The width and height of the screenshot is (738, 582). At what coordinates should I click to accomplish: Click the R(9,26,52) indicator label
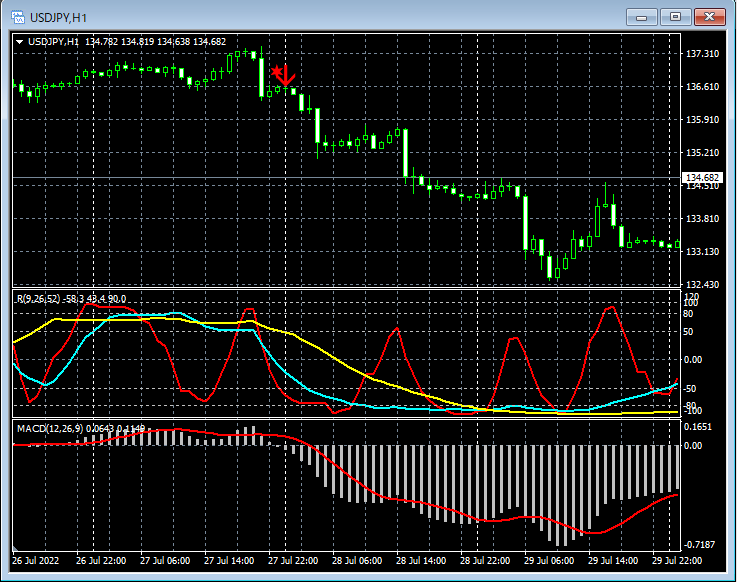point(38,299)
